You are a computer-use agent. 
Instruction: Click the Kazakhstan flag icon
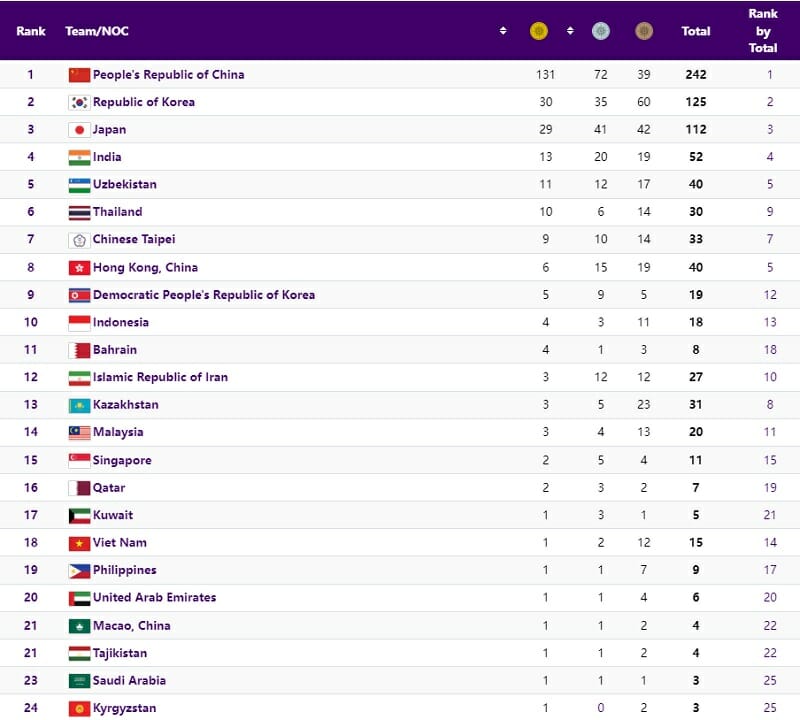tap(79, 405)
